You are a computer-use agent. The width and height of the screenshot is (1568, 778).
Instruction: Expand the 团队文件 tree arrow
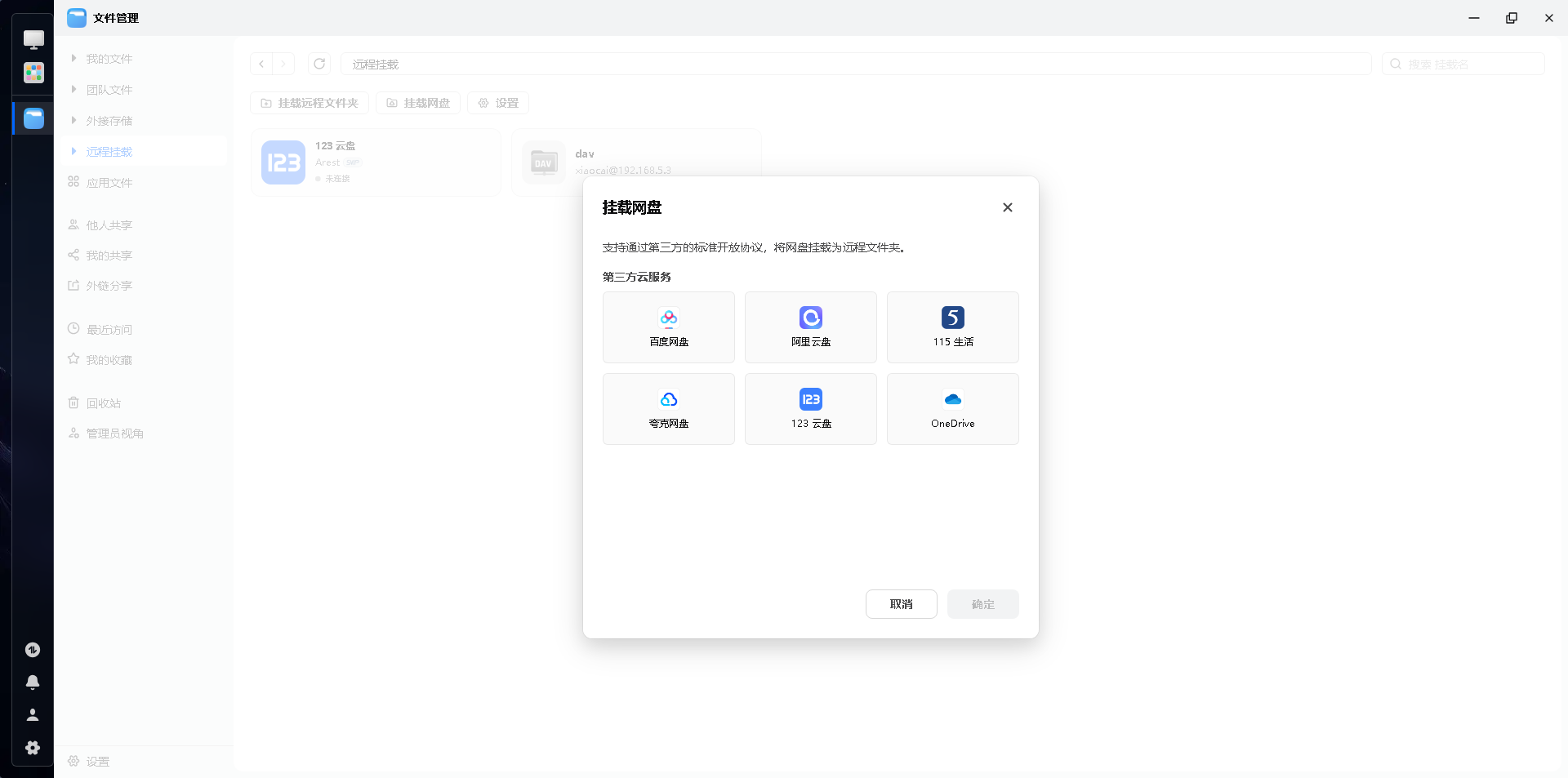pyautogui.click(x=73, y=90)
